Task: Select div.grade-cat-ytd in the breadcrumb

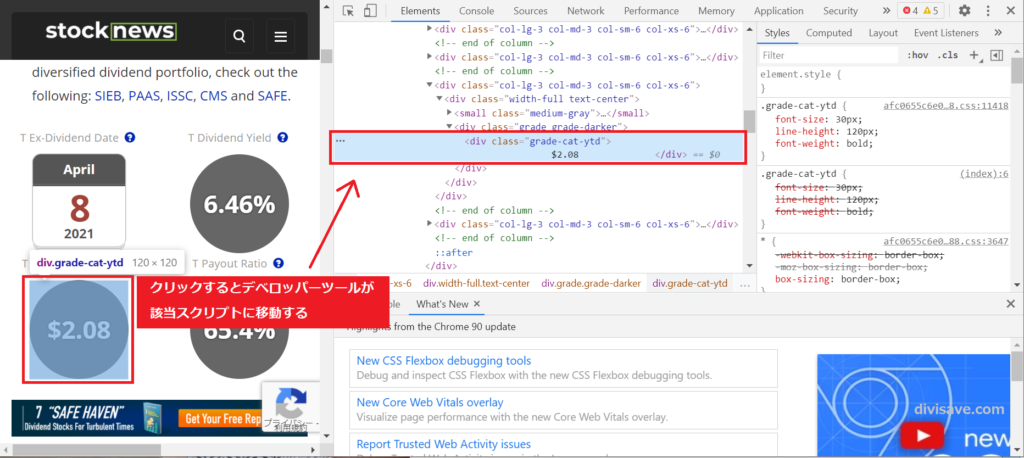Action: click(690, 284)
